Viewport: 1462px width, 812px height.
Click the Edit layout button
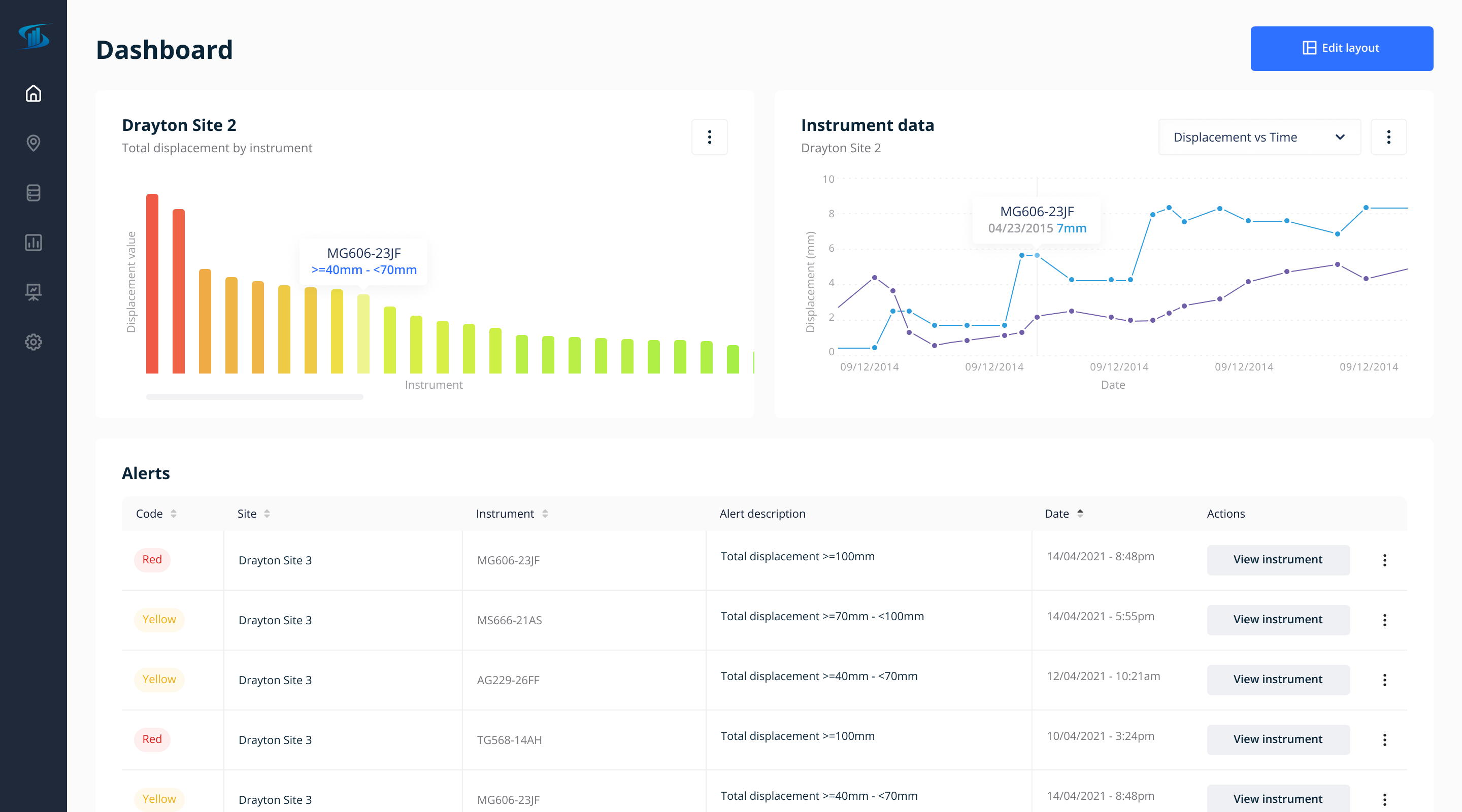click(1341, 48)
